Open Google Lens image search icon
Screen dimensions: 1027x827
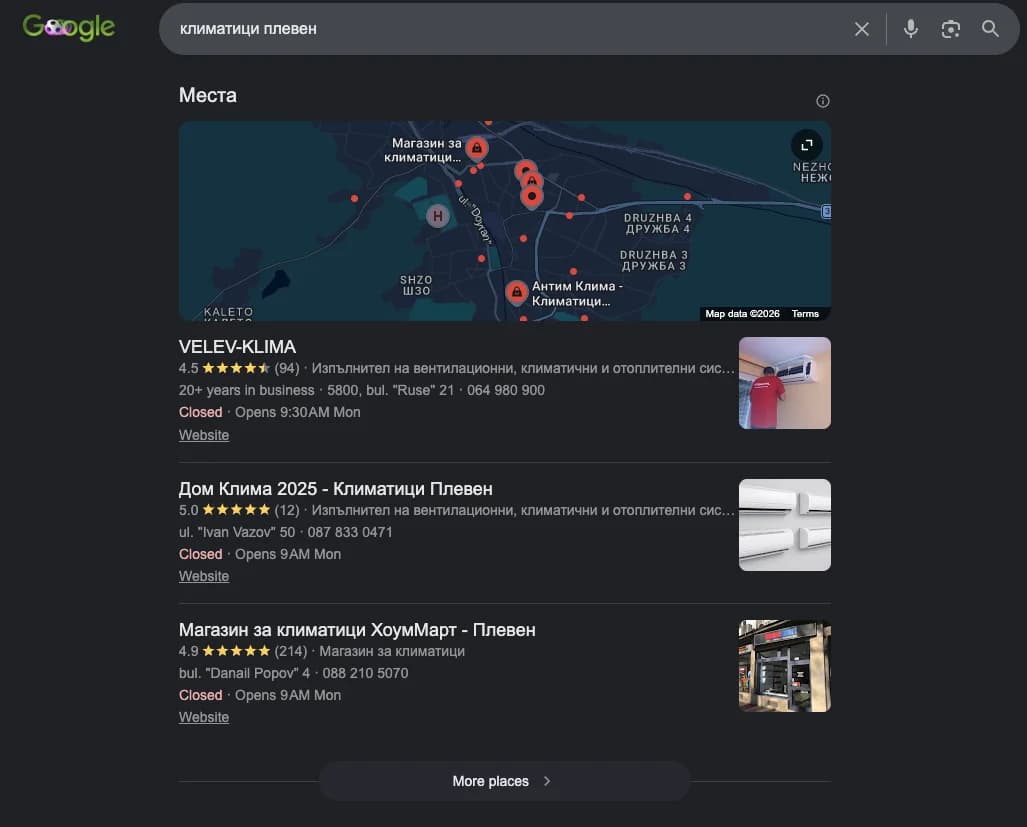[x=950, y=29]
